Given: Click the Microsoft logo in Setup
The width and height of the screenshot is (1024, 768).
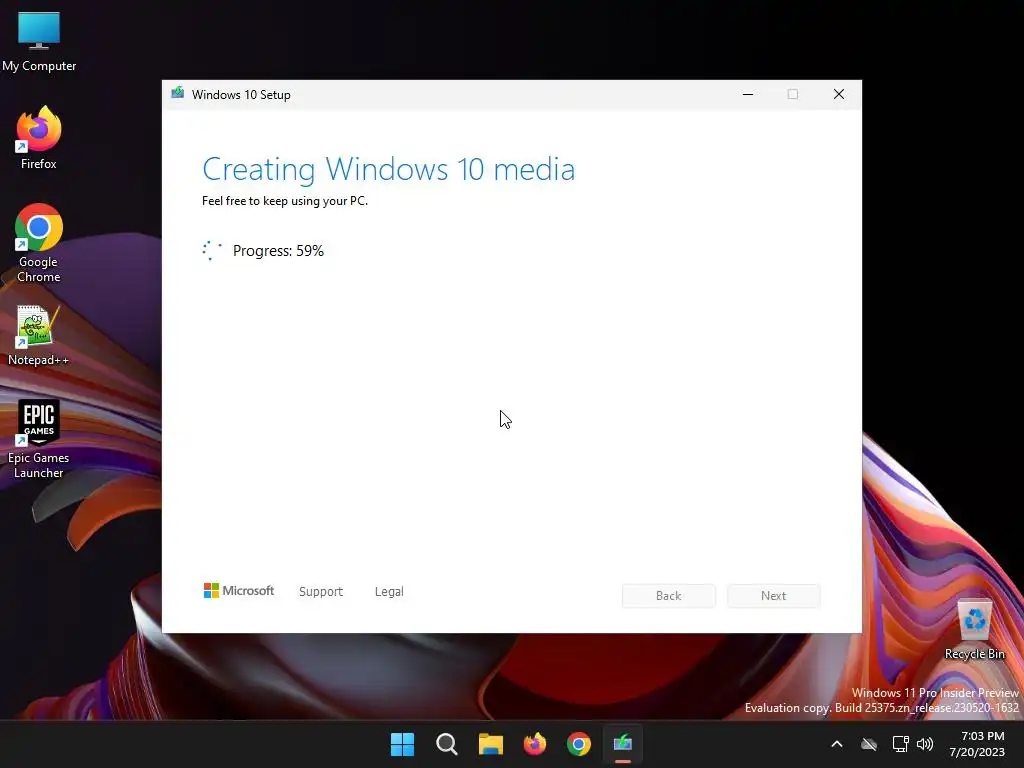Looking at the screenshot, I should [x=239, y=590].
